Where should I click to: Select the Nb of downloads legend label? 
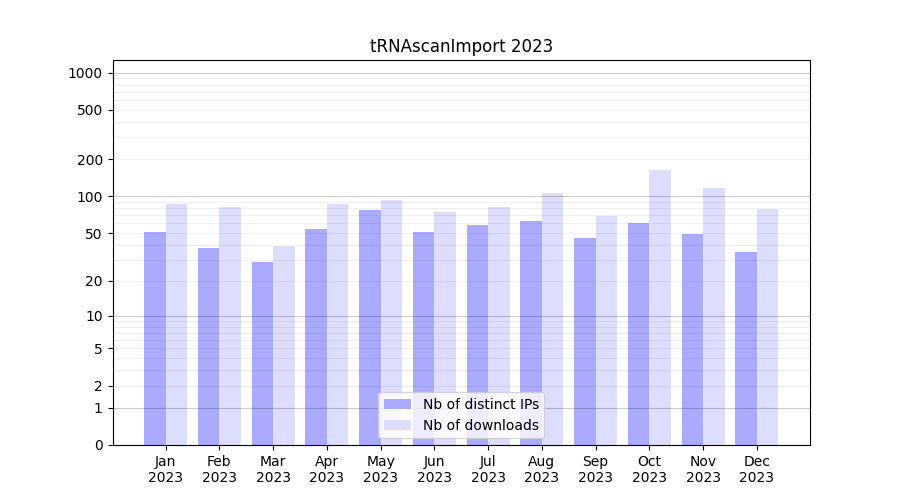click(480, 425)
